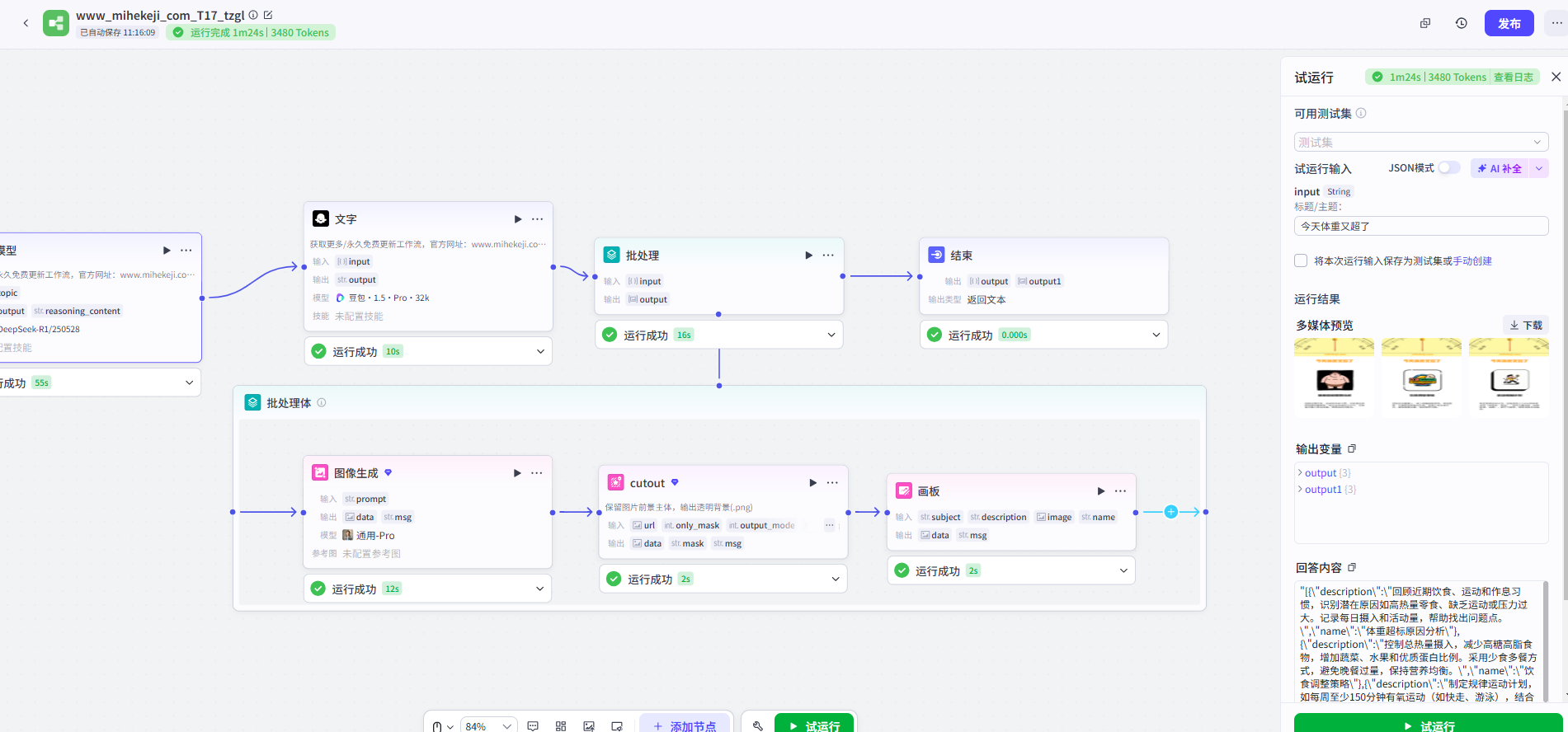Open the cutout node more options
1568x732 pixels.
click(832, 483)
